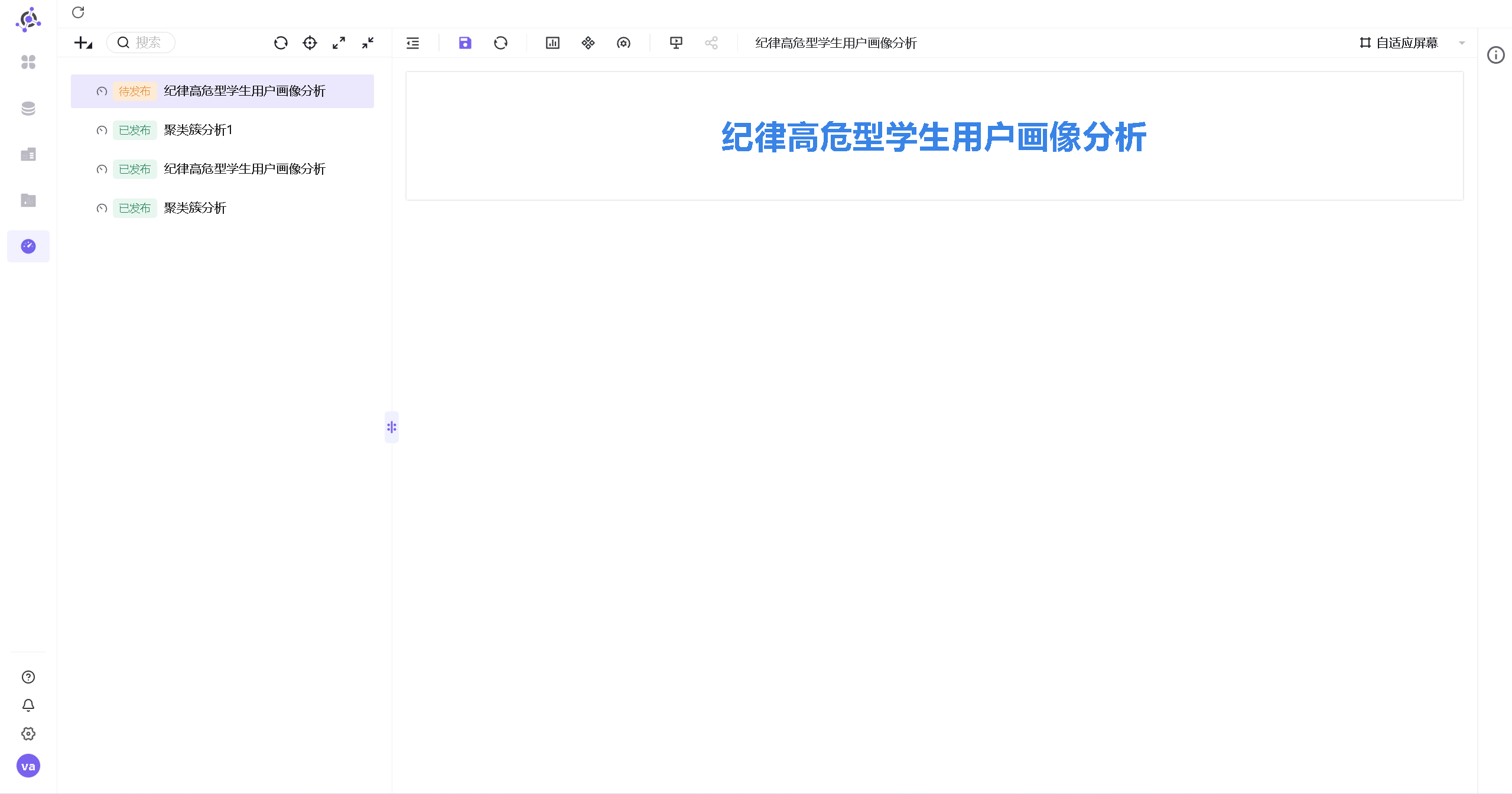This screenshot has width=1512, height=794.
Task: Click the plus add-new dropdown button
Action: [83, 43]
